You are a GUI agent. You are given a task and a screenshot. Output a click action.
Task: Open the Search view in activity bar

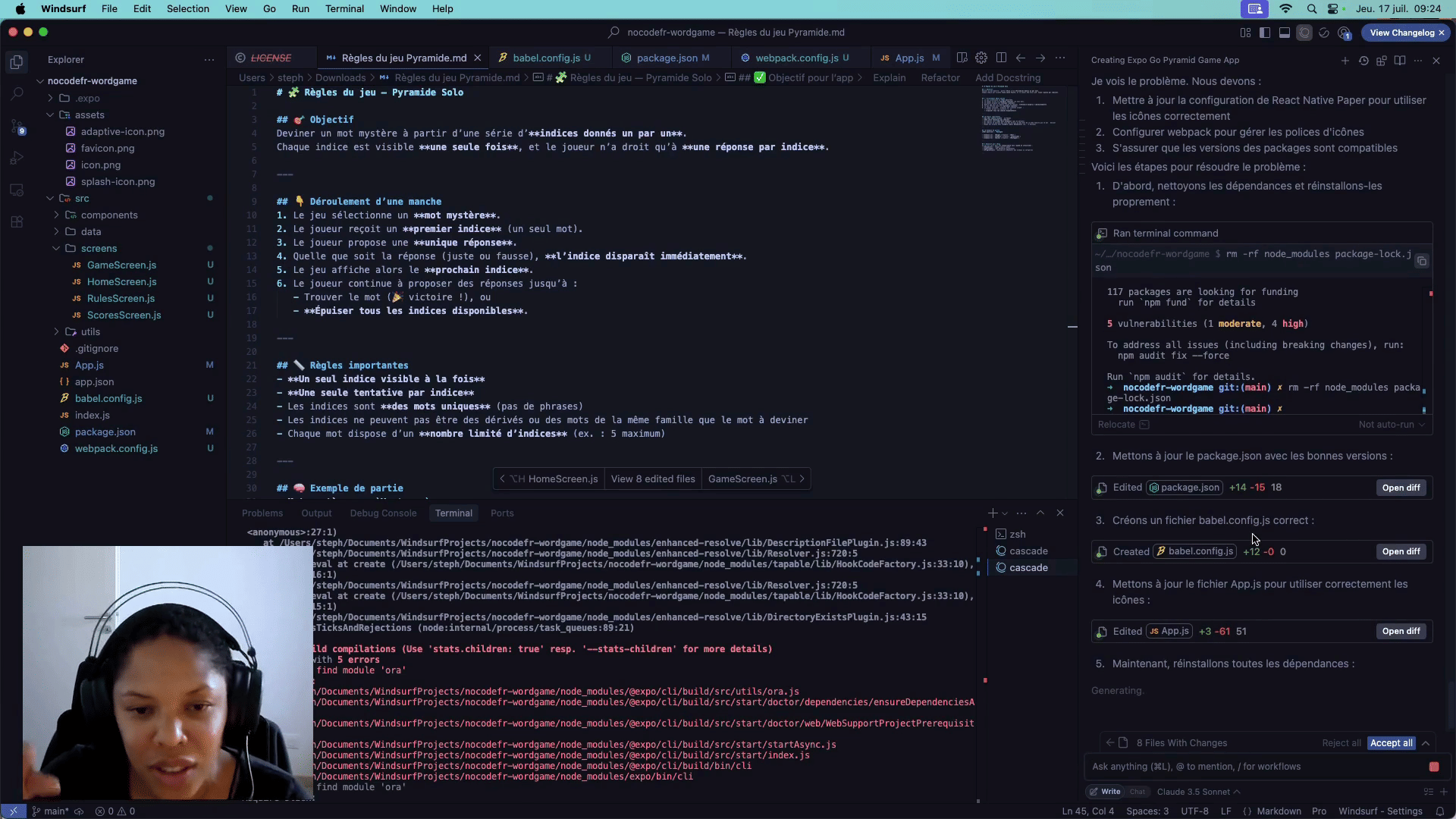[17, 94]
